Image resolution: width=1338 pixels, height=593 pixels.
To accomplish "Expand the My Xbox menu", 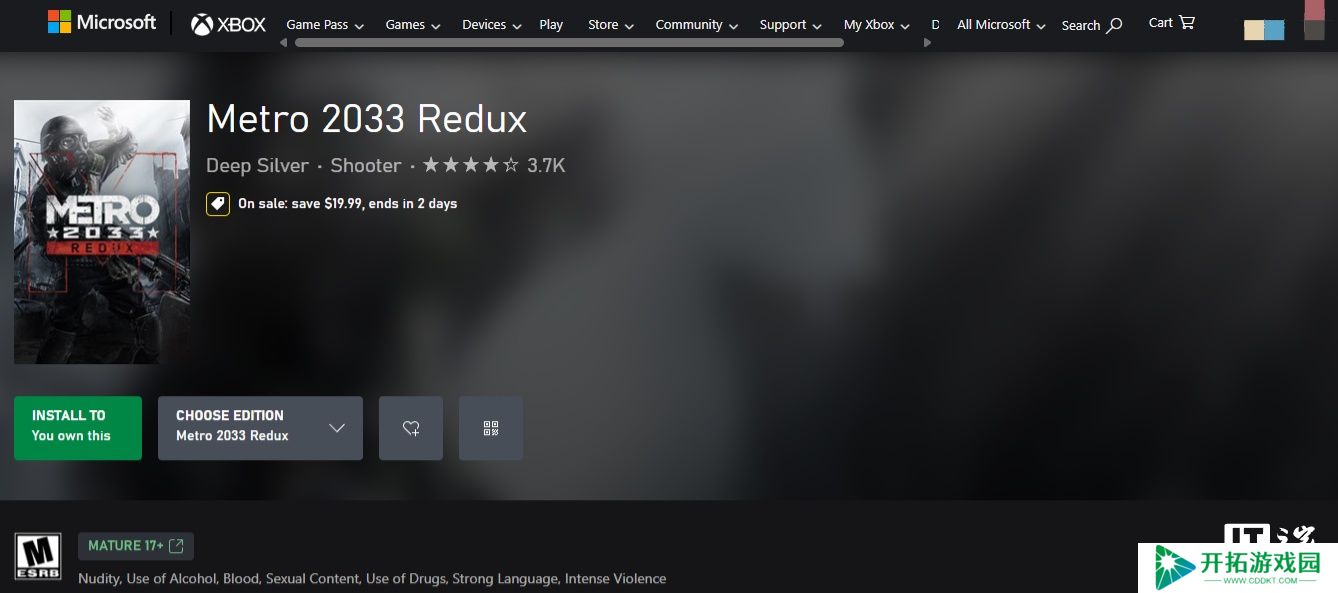I will [x=877, y=25].
